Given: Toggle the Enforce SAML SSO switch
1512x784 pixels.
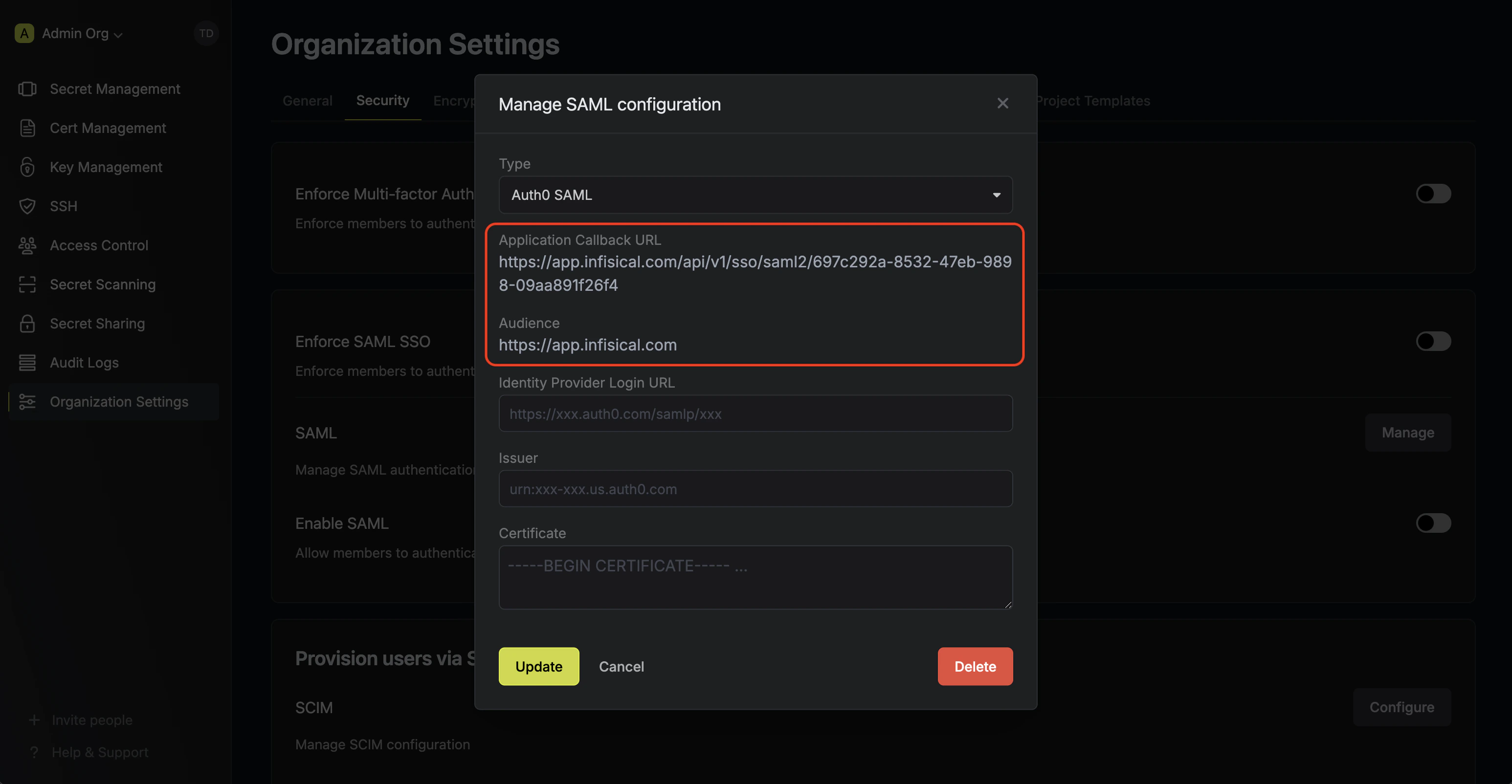Looking at the screenshot, I should click(x=1433, y=342).
